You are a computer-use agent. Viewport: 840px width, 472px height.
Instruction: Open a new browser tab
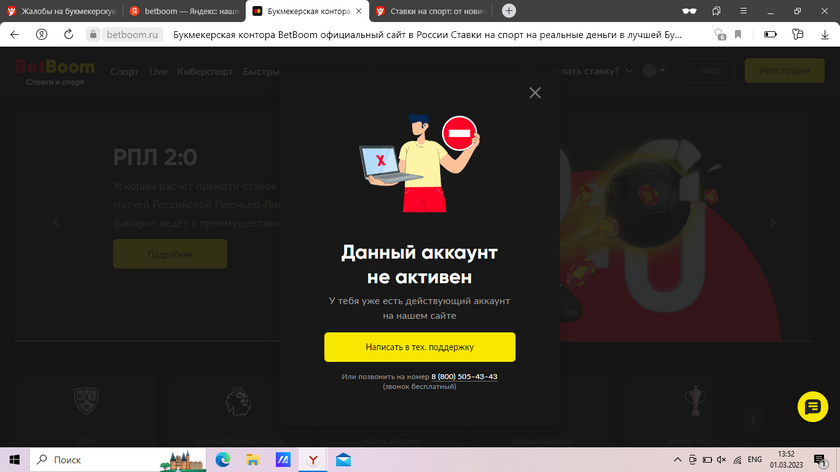(x=508, y=11)
